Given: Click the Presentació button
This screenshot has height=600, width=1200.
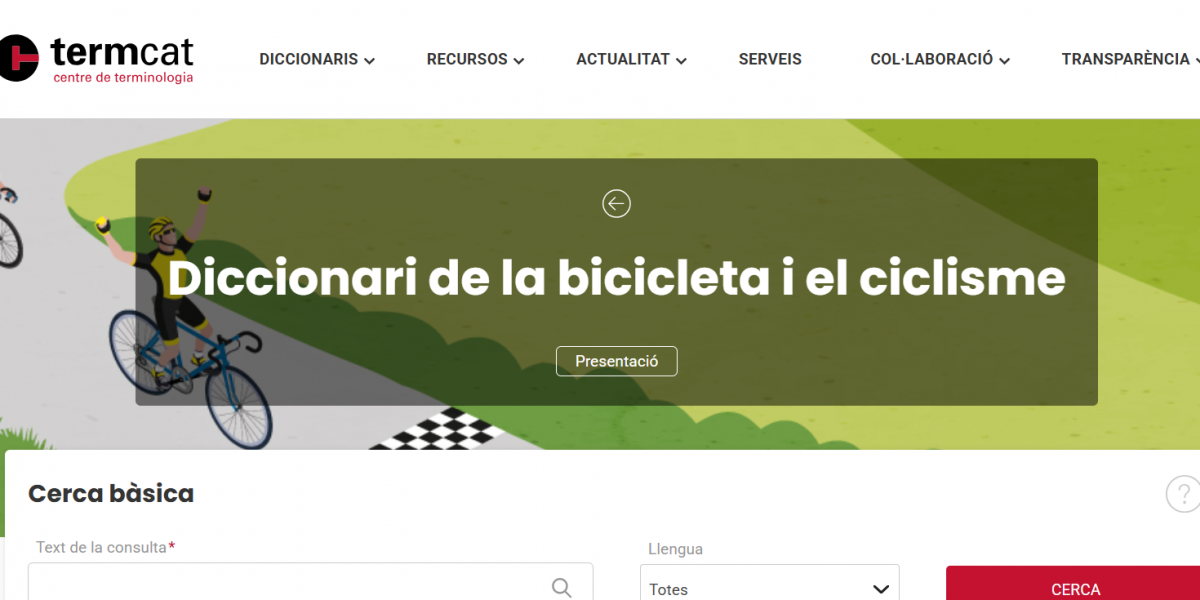Looking at the screenshot, I should [x=617, y=361].
